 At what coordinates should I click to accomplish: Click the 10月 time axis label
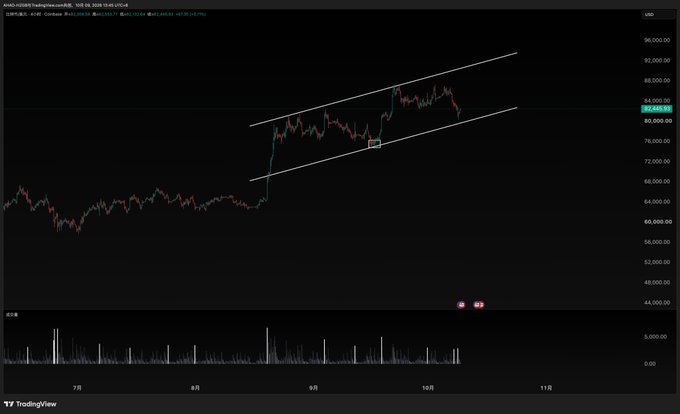pos(428,388)
